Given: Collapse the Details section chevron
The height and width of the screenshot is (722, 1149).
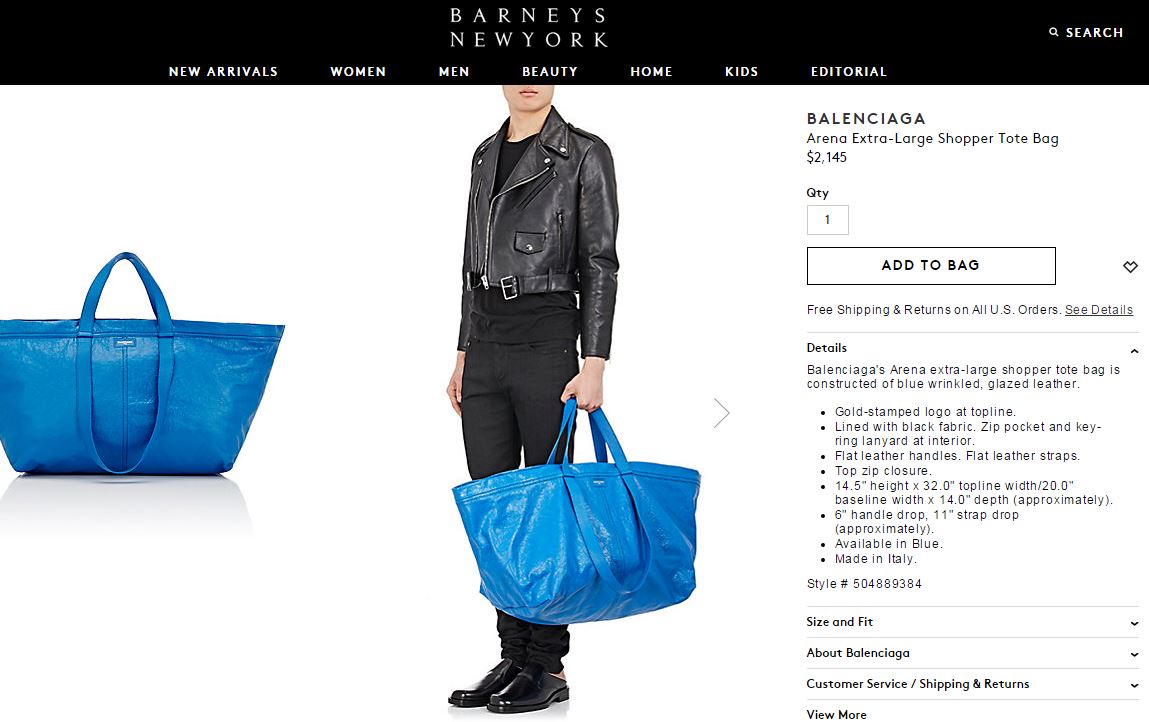Looking at the screenshot, I should (1134, 352).
